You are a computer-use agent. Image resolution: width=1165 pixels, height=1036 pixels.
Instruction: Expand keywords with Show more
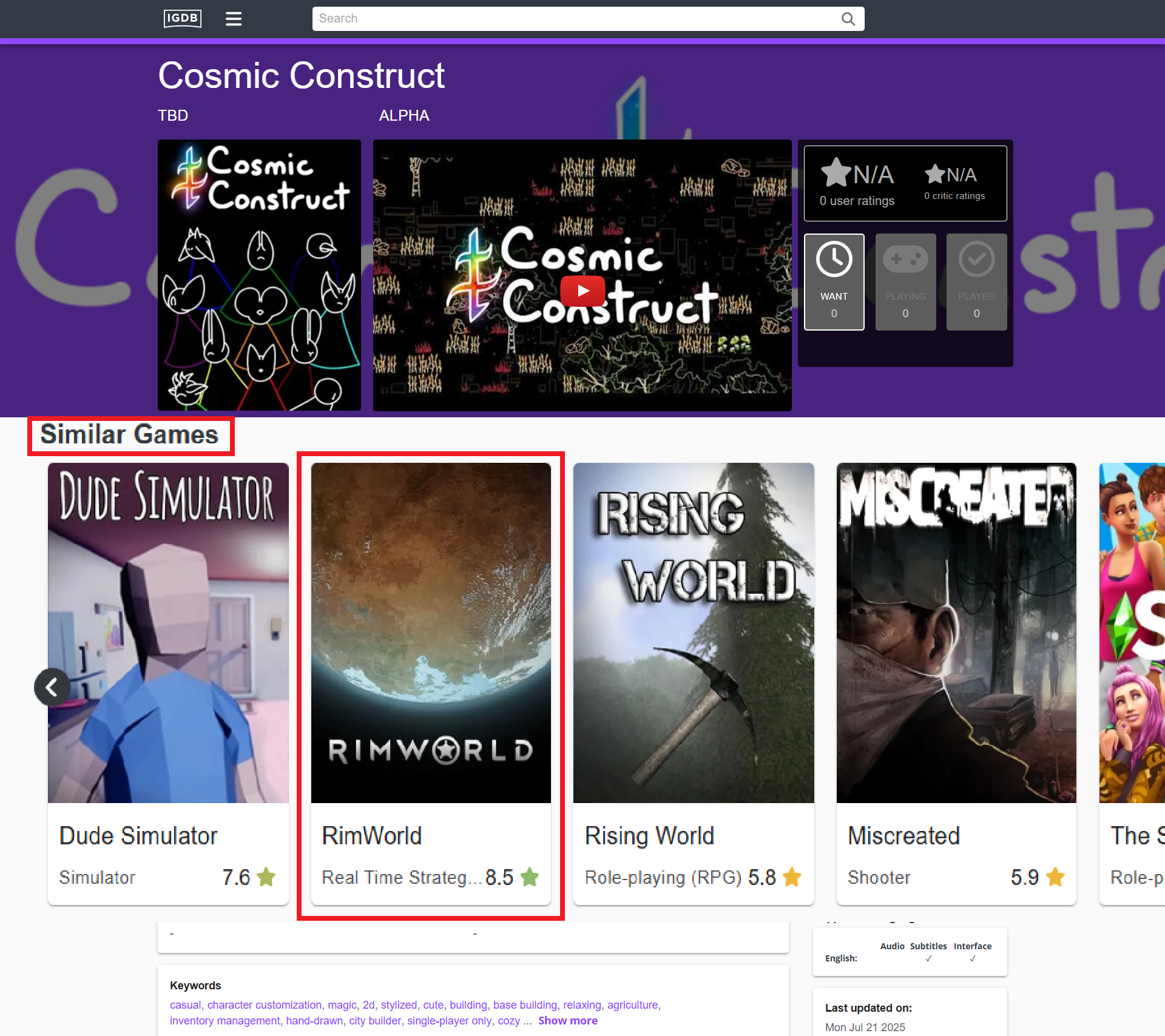point(568,1020)
